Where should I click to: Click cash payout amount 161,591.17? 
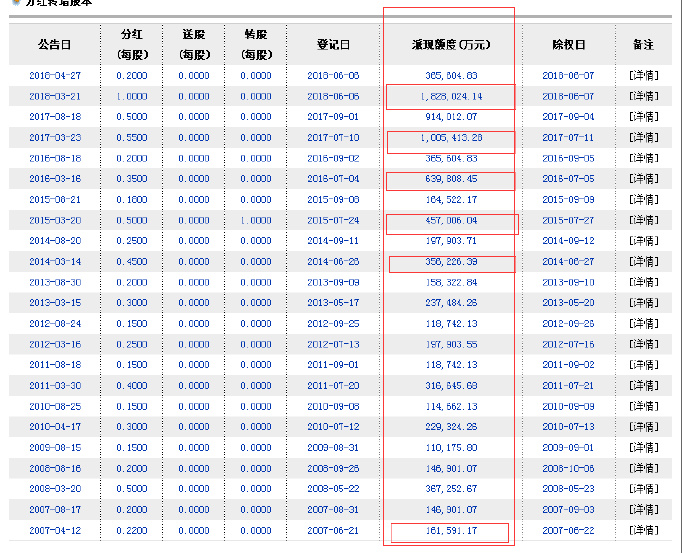tap(451, 530)
